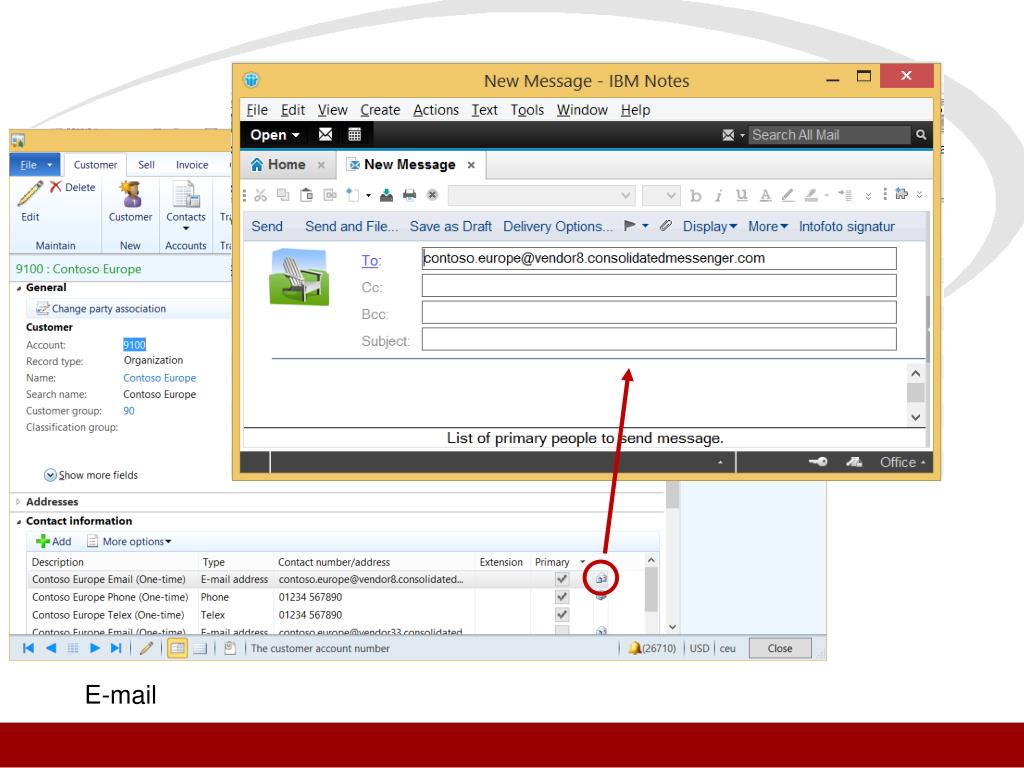Open the Create menu
Viewport: 1024px width, 768px height.
380,110
